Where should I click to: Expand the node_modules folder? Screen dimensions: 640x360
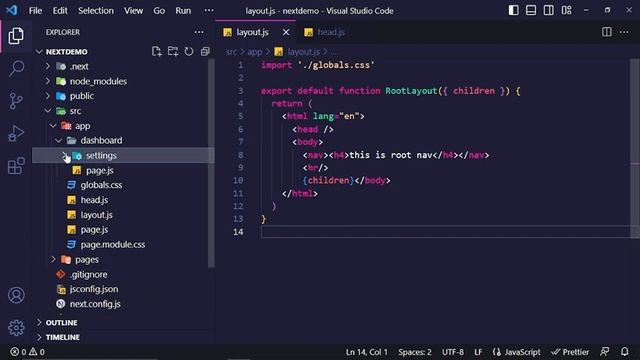pos(48,81)
